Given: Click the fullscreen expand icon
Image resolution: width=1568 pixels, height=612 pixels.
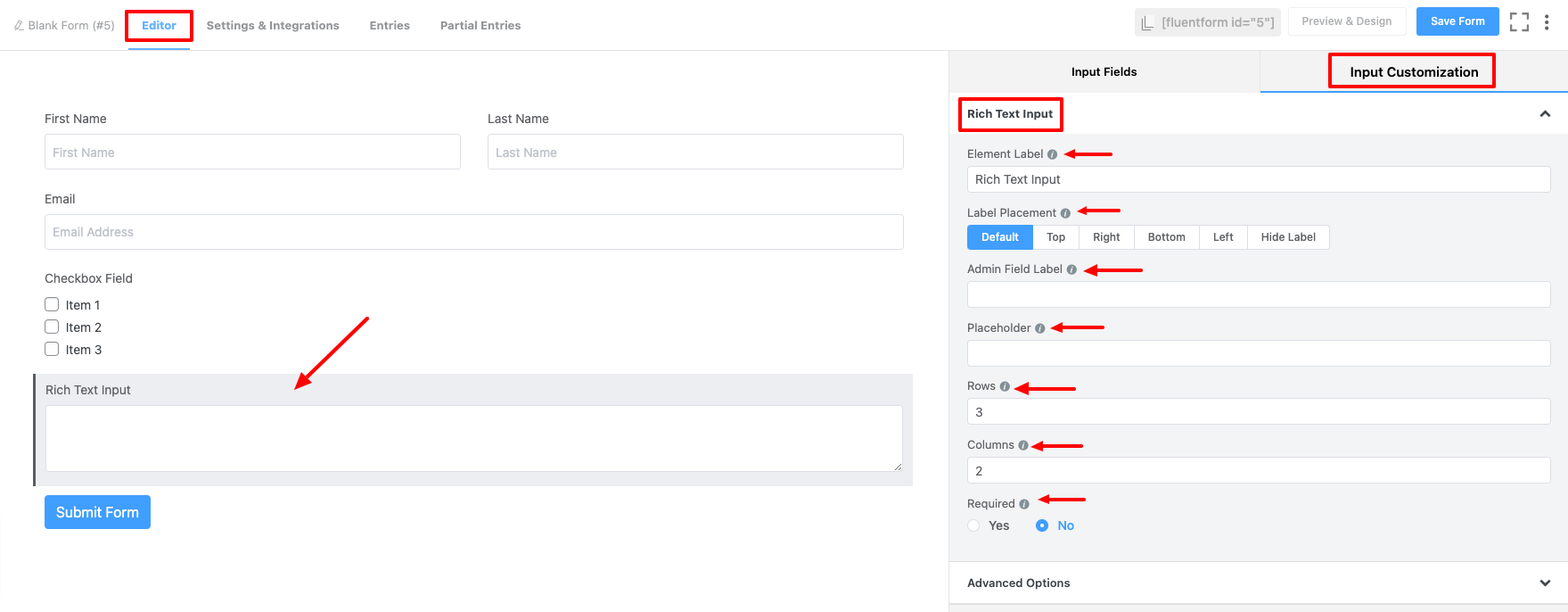Looking at the screenshot, I should [1519, 22].
